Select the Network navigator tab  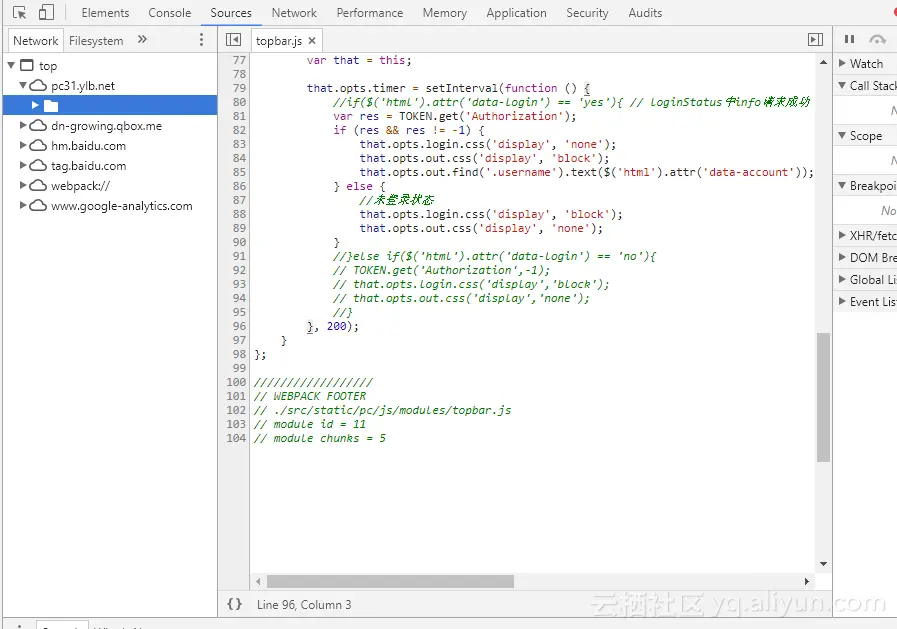pos(35,41)
